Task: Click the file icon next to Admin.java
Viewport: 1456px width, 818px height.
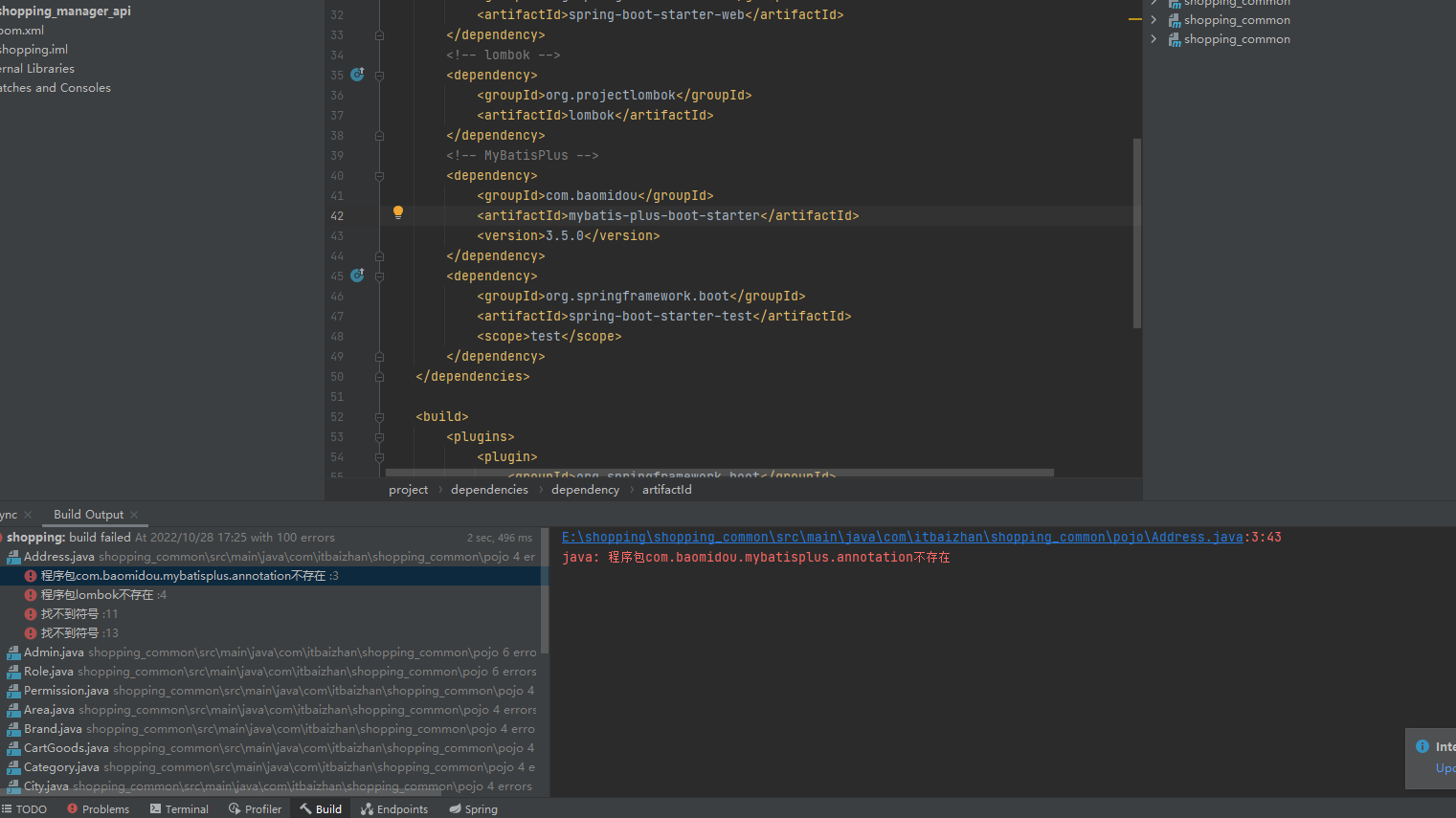Action: pyautogui.click(x=13, y=652)
